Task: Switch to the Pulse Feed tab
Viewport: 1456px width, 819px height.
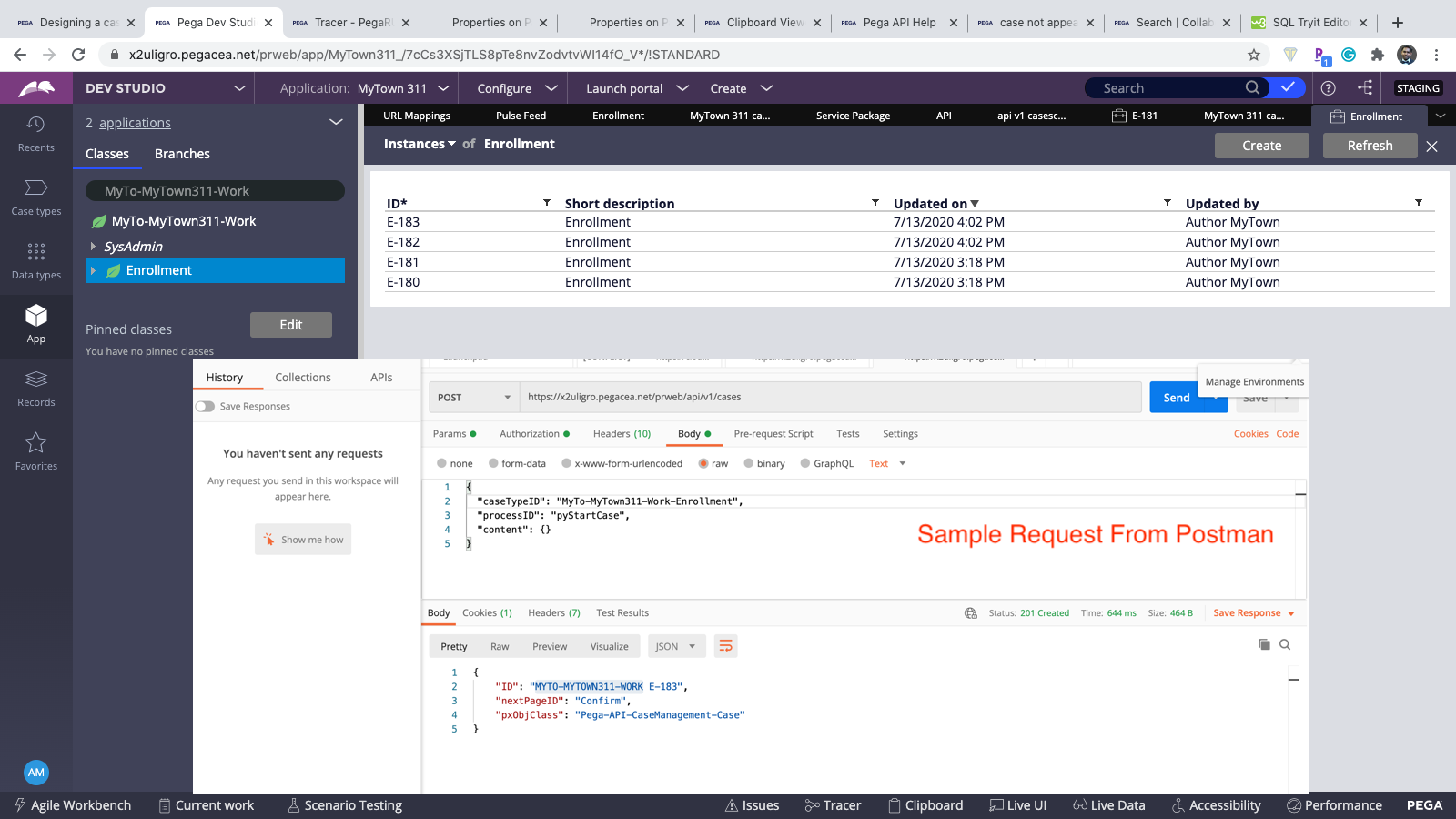Action: click(x=520, y=116)
